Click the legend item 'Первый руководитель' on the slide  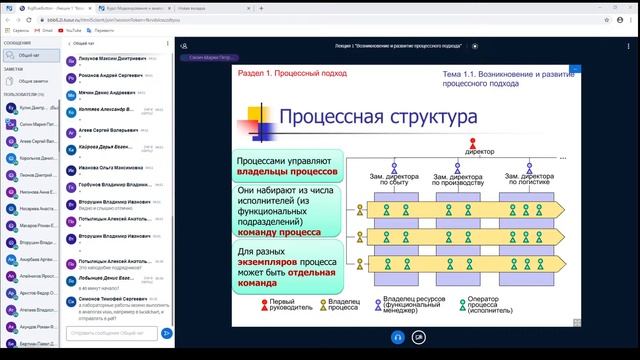point(287,304)
